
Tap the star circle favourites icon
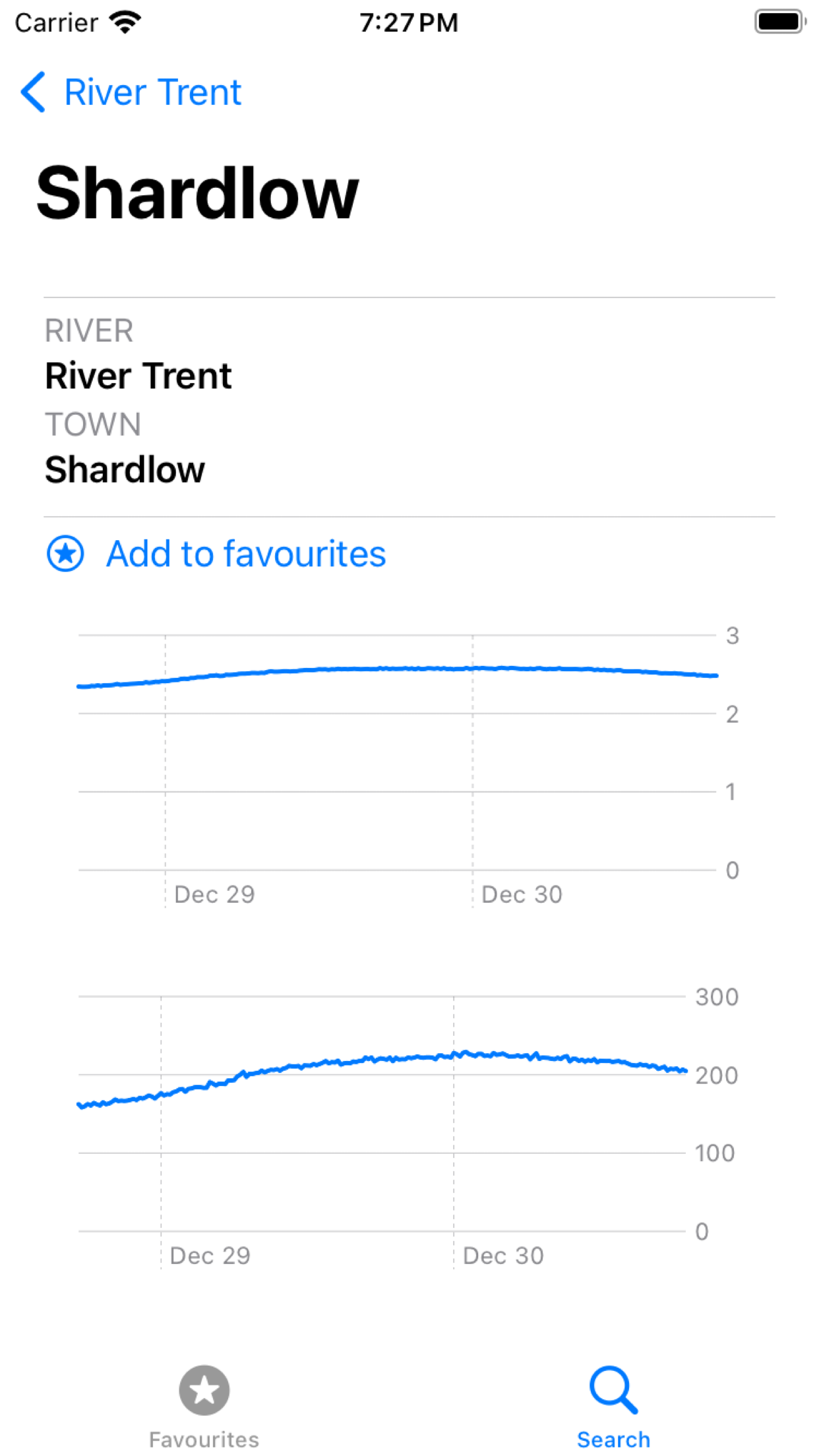click(65, 553)
